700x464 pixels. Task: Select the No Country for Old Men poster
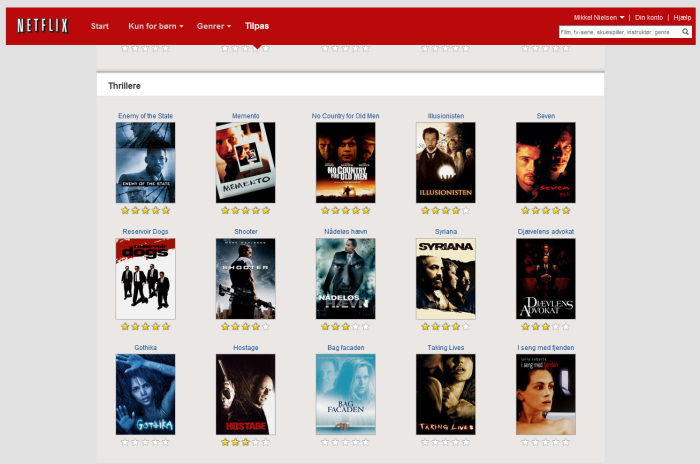[x=346, y=163]
